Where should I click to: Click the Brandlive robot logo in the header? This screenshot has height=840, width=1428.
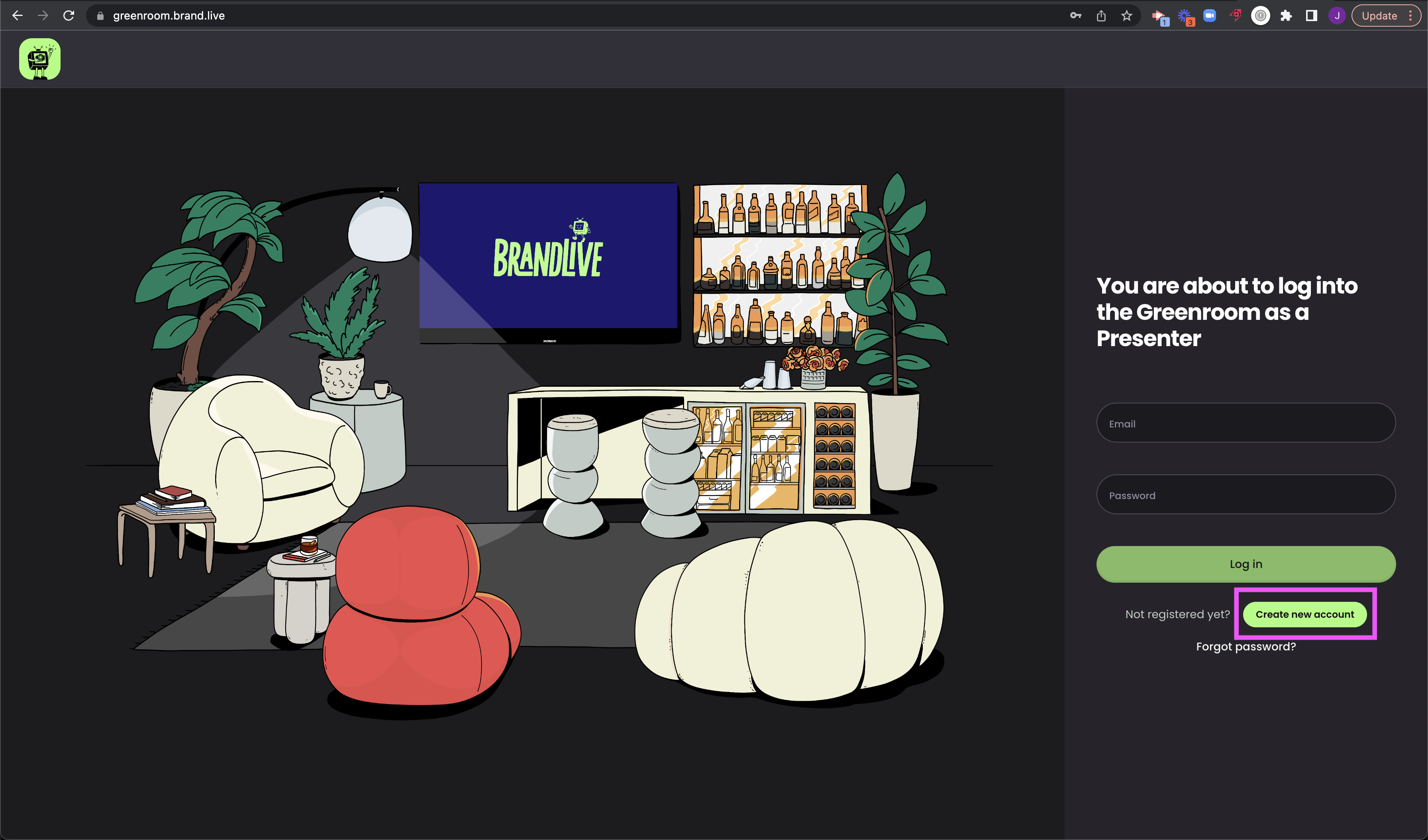[40, 59]
